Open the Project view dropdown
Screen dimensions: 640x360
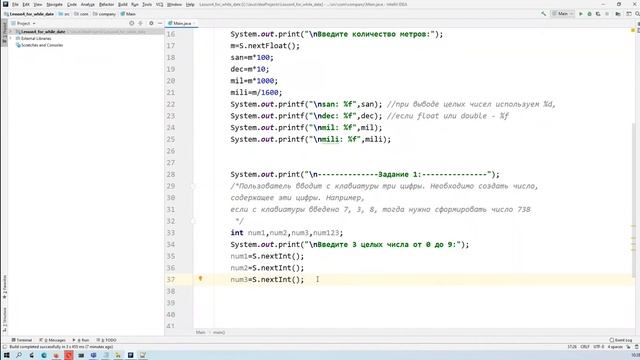pos(24,23)
